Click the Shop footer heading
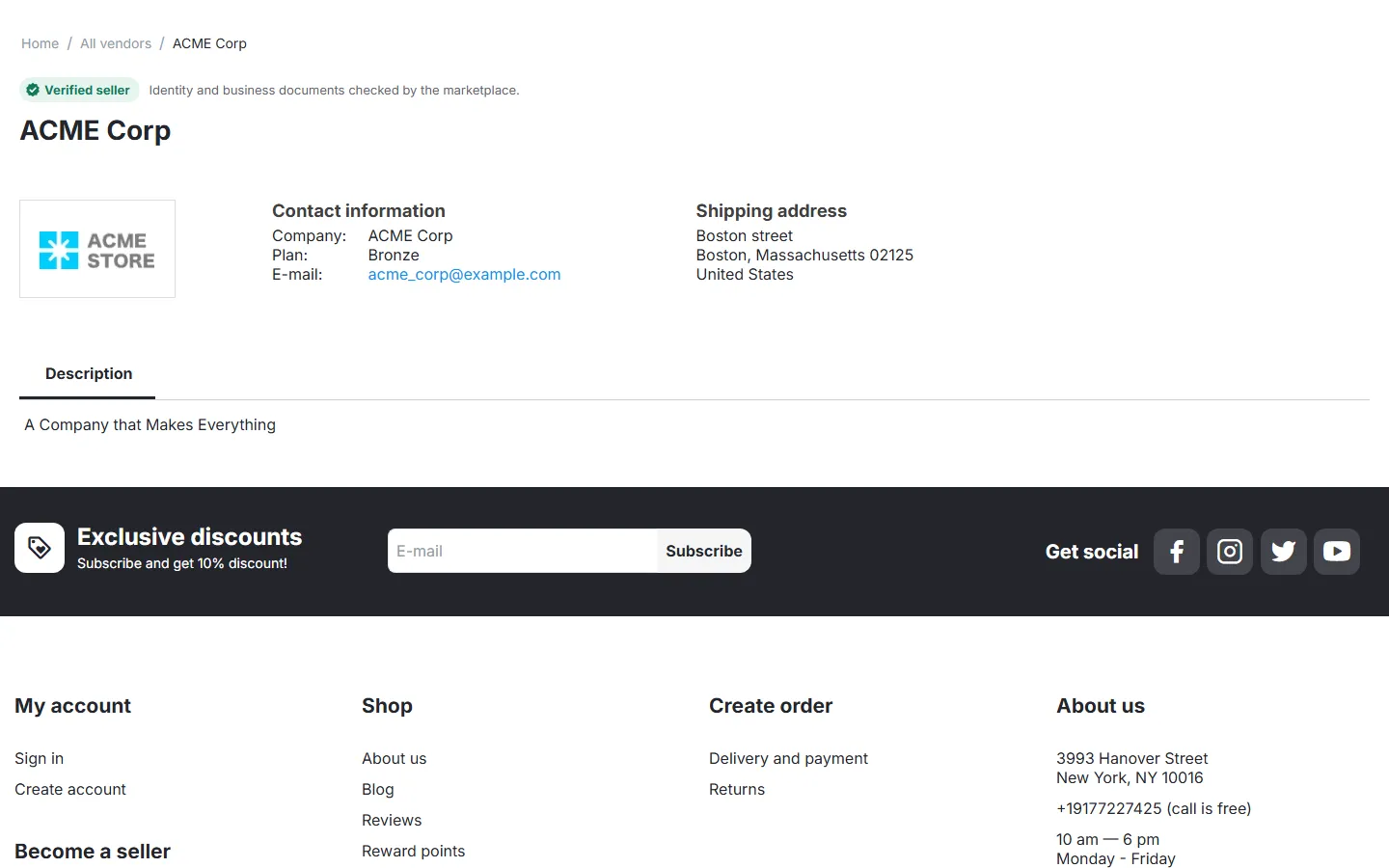This screenshot has width=1389, height=868. coord(387,706)
